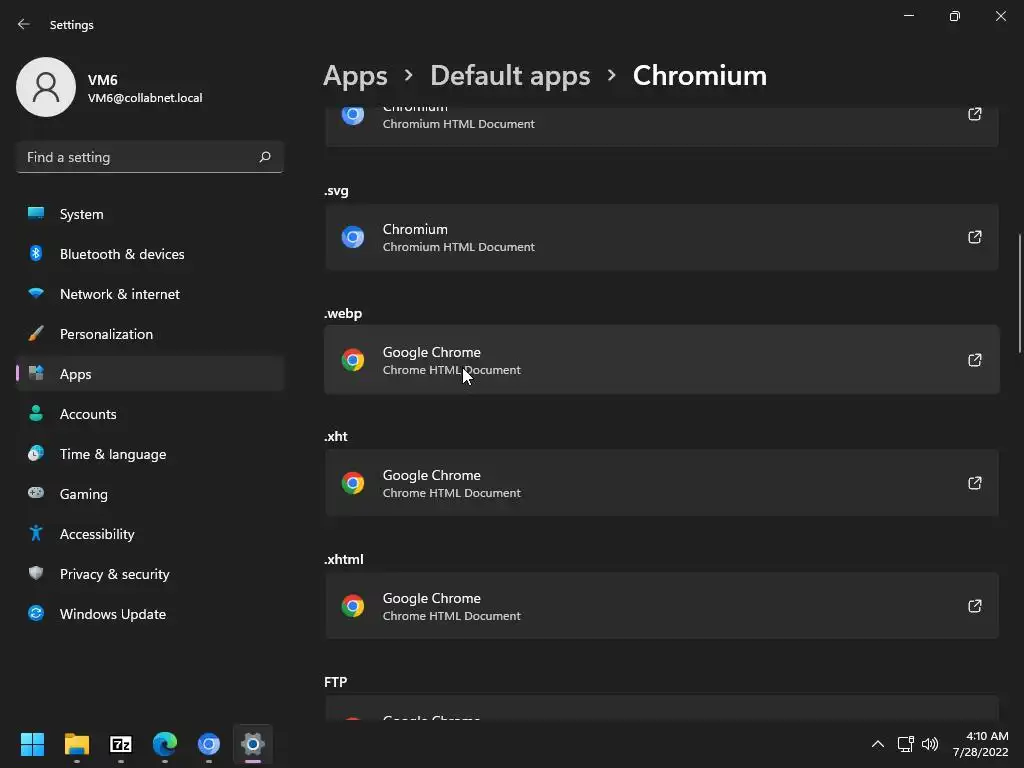The height and width of the screenshot is (768, 1024).
Task: Change default app for .svg
Action: pos(662,237)
